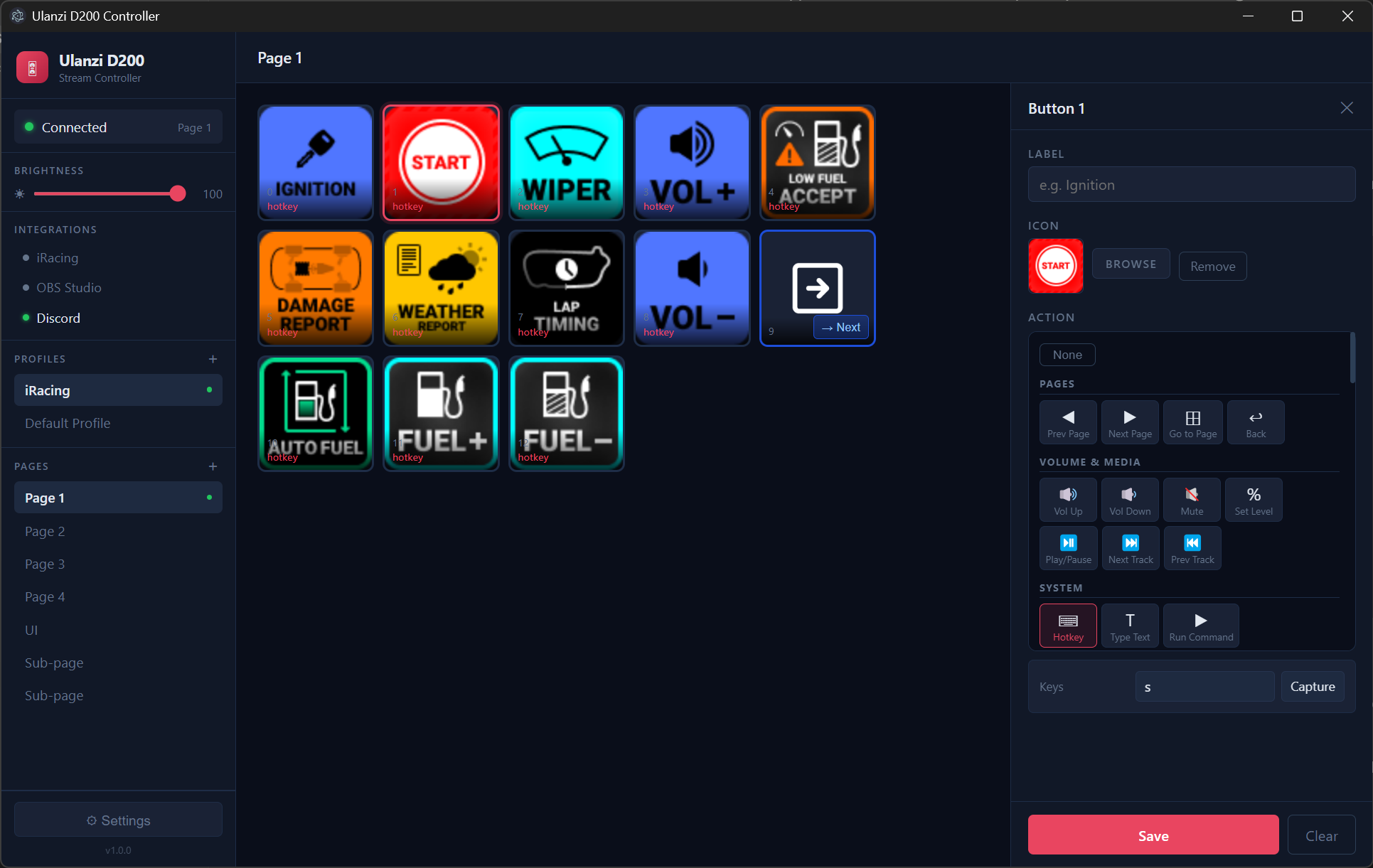Open Page 4 in pages list
Screen dimensions: 1373x868
pyautogui.click(x=118, y=596)
